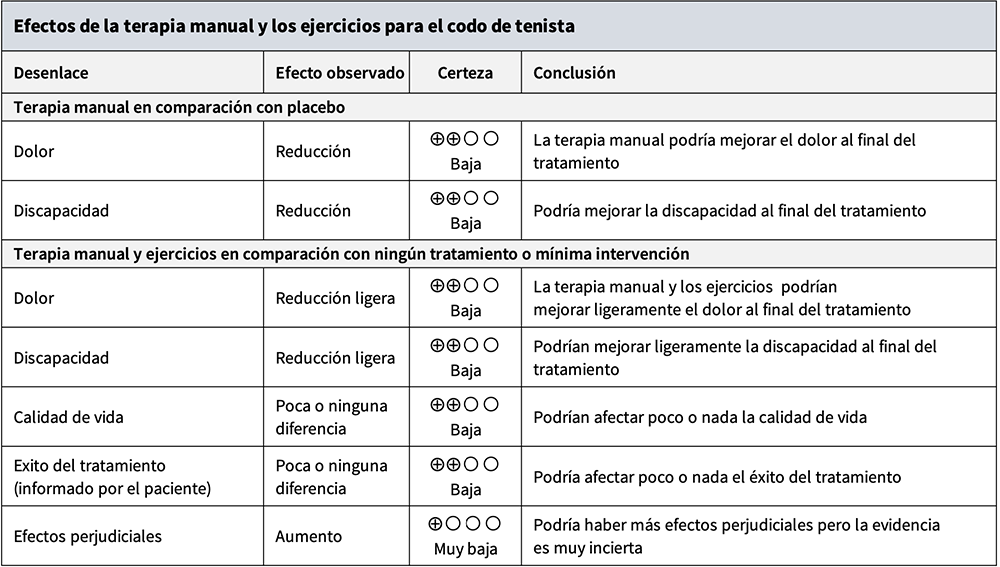The image size is (1000, 567).
Task: Click the certainty circles icon in Efectos perjudiciales row
Action: [x=465, y=523]
